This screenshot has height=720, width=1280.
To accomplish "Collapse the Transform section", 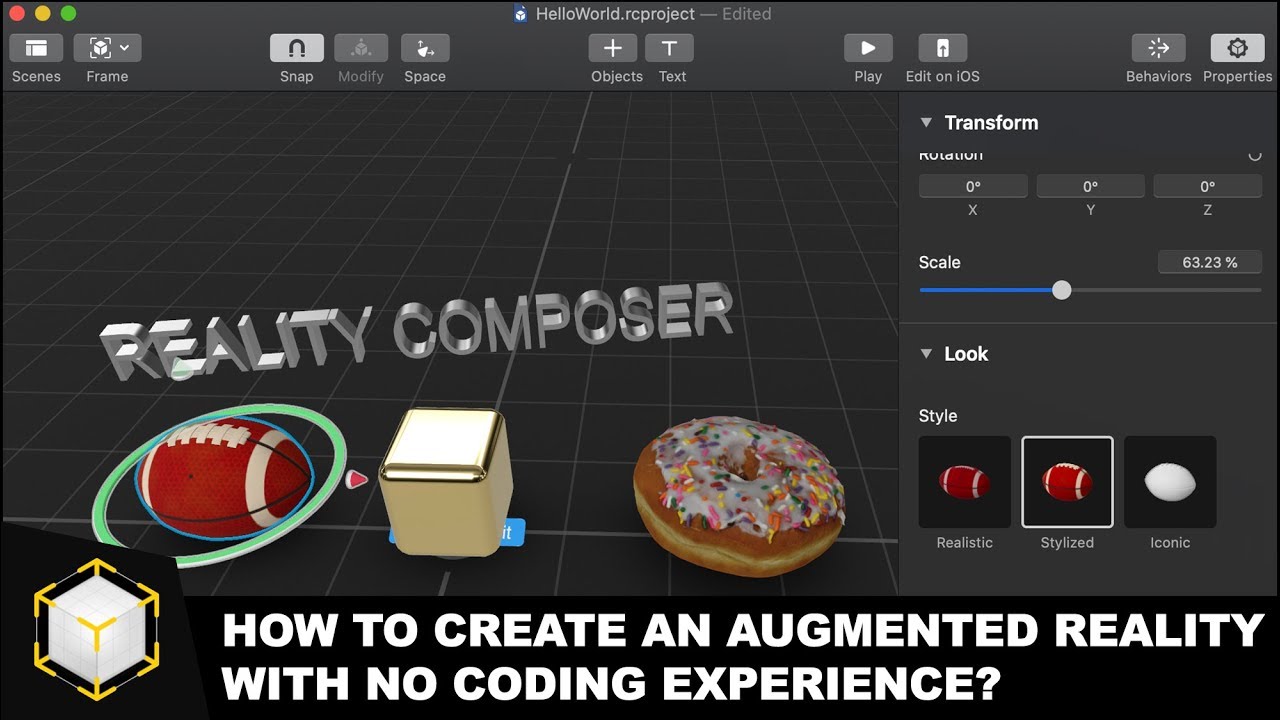I will point(926,123).
